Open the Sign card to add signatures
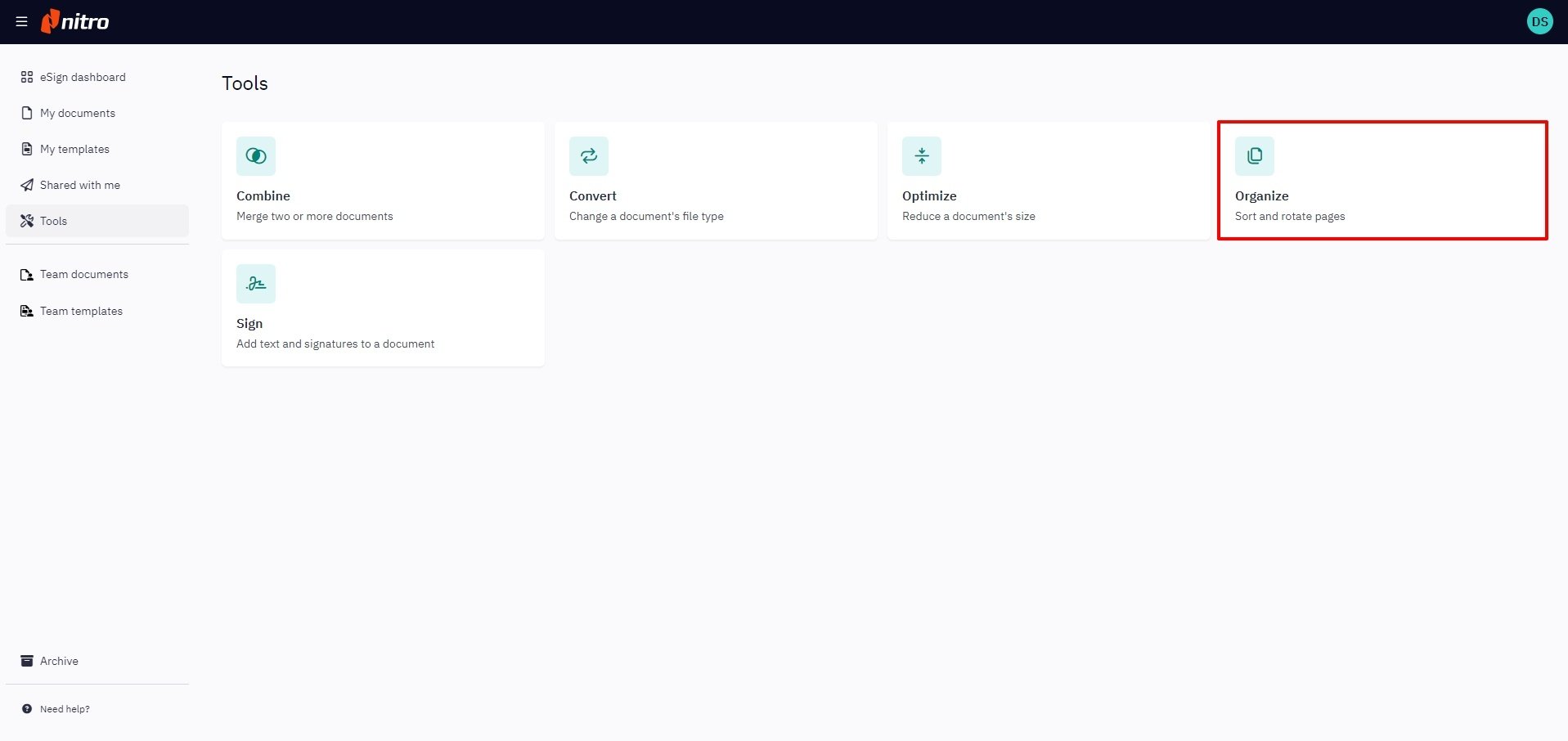The height and width of the screenshot is (741, 1568). pos(382,308)
